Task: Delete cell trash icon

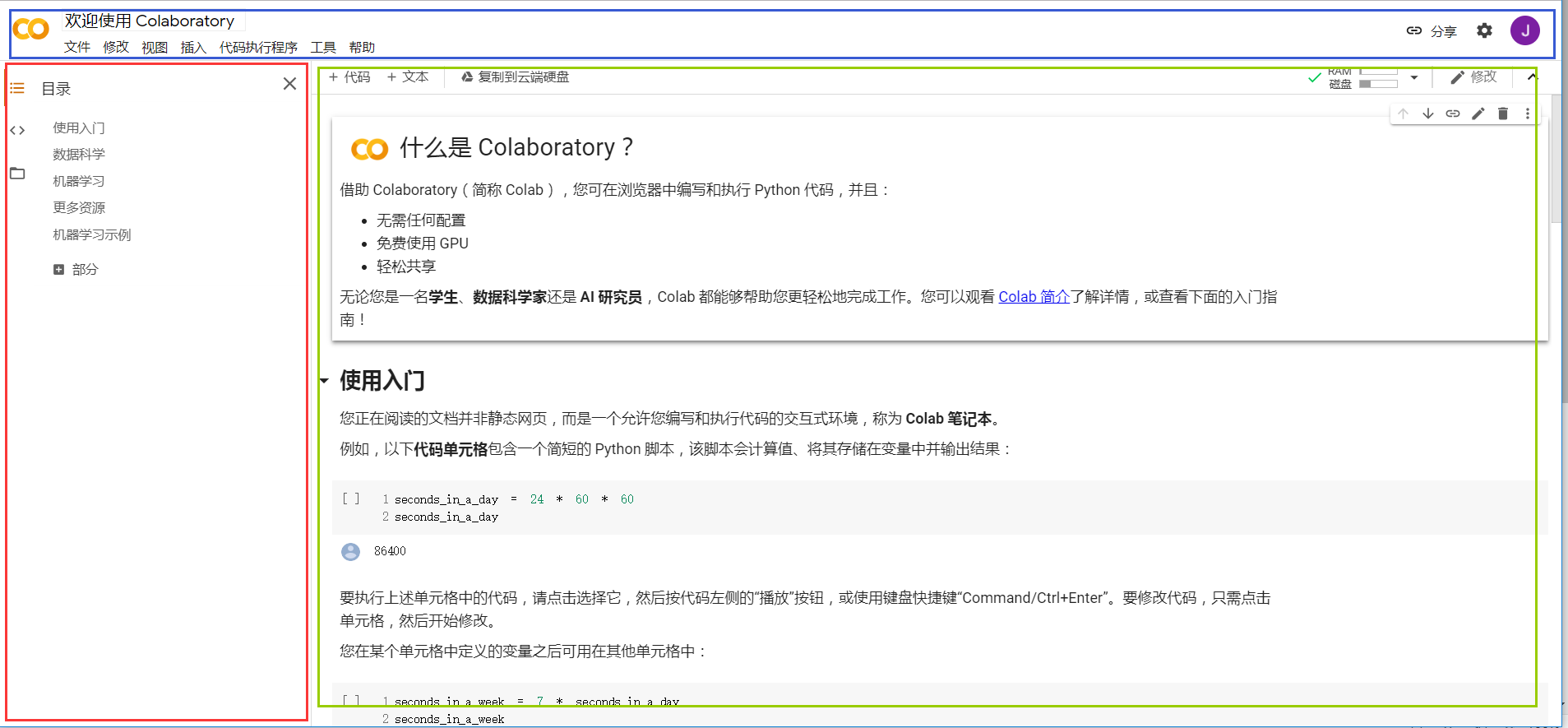Action: [x=1503, y=114]
